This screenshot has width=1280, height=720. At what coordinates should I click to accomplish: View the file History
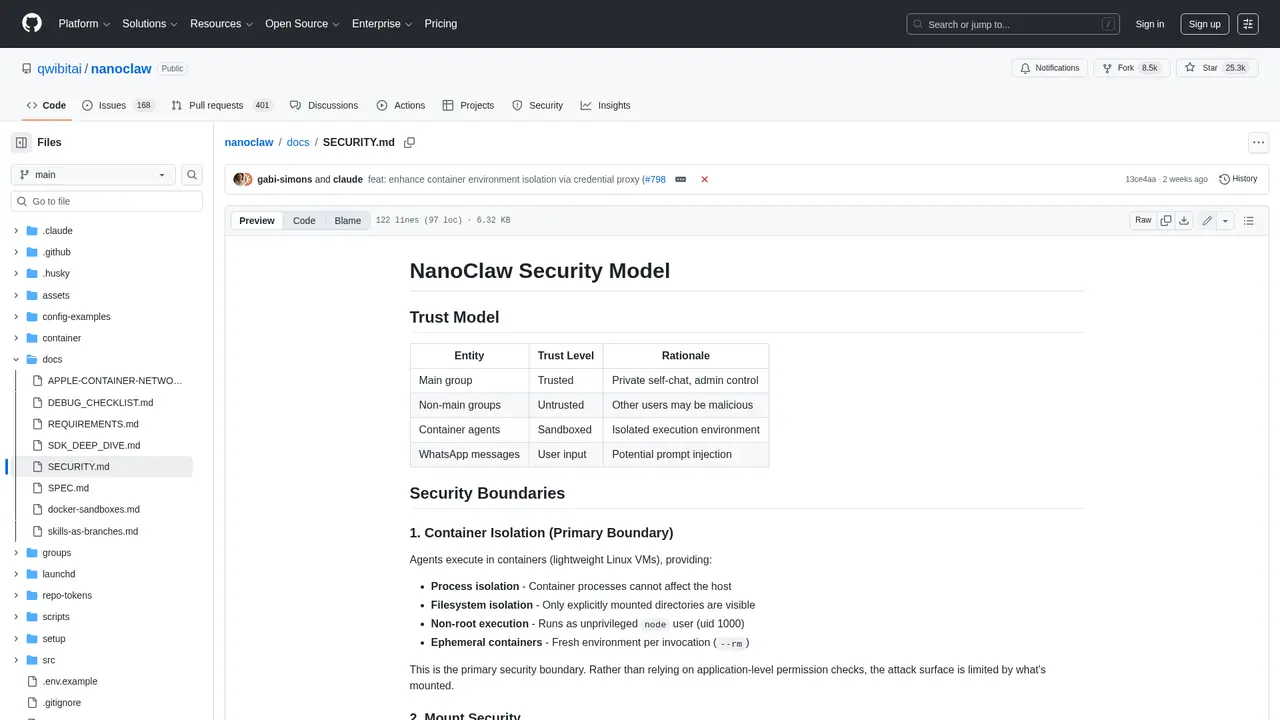point(1238,179)
